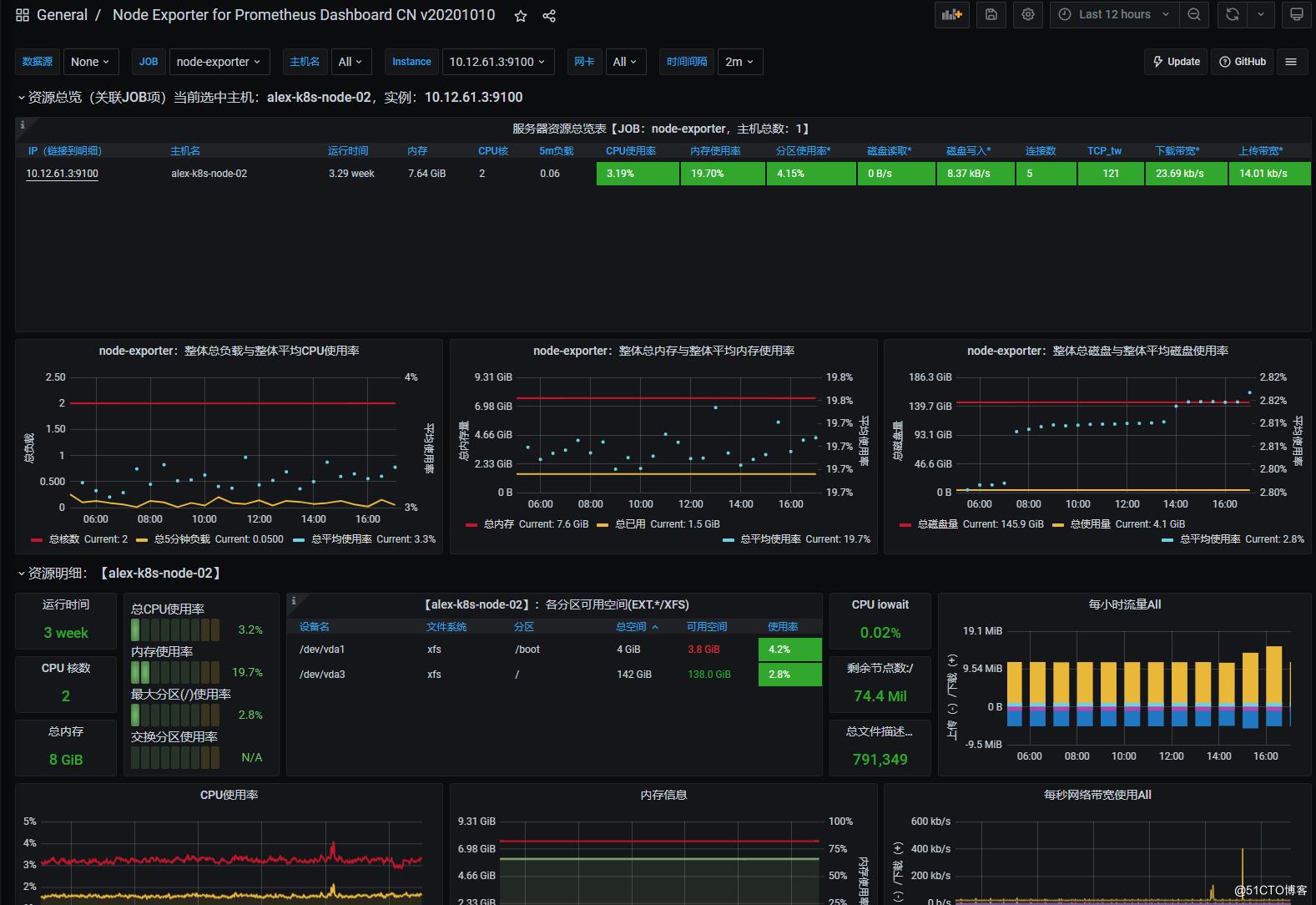Image resolution: width=1316 pixels, height=905 pixels.
Task: Open the 每小时流量All panel title menu
Action: (1124, 604)
